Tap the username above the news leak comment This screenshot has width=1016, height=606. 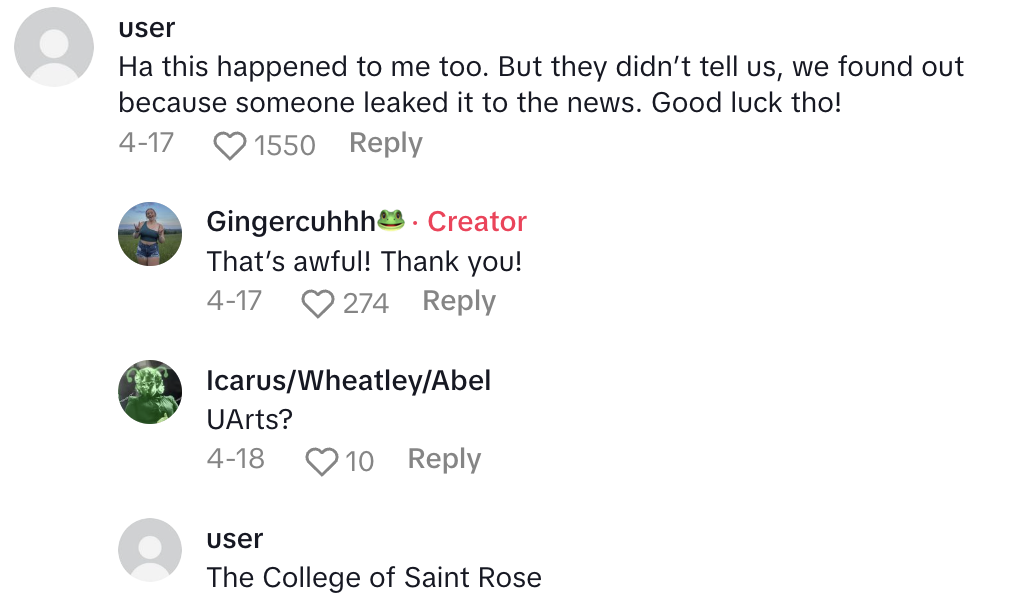tap(146, 29)
